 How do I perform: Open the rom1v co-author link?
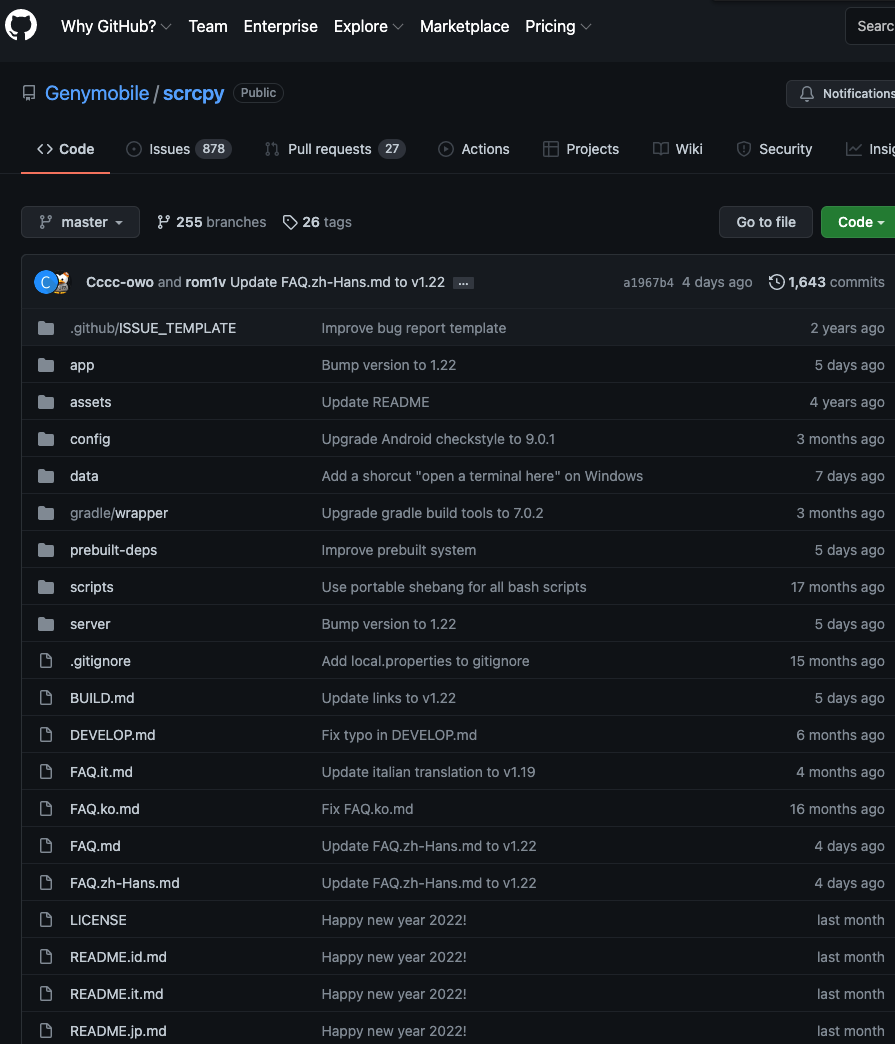coord(206,282)
